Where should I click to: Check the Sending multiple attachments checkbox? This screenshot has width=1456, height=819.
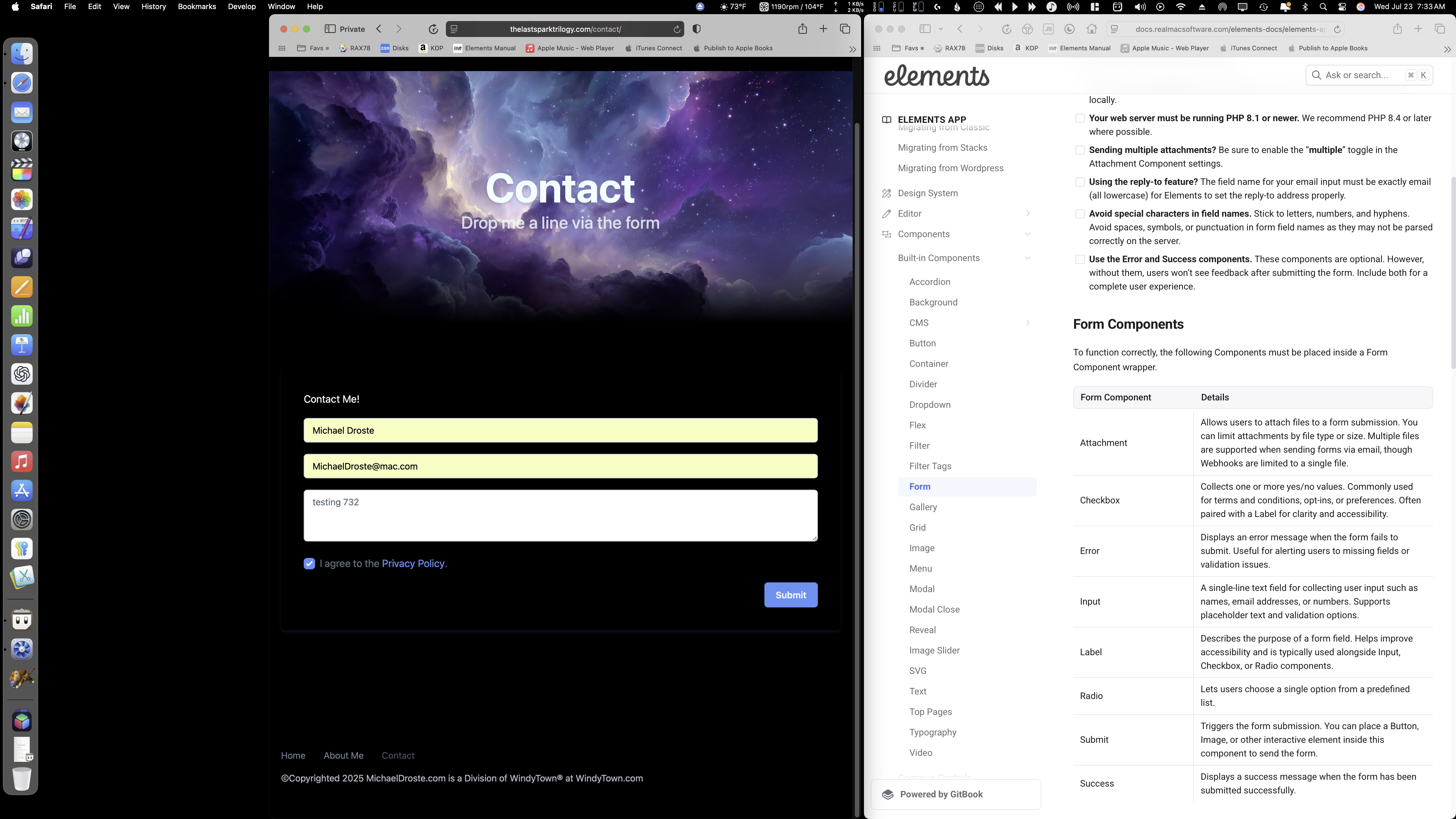point(1079,150)
